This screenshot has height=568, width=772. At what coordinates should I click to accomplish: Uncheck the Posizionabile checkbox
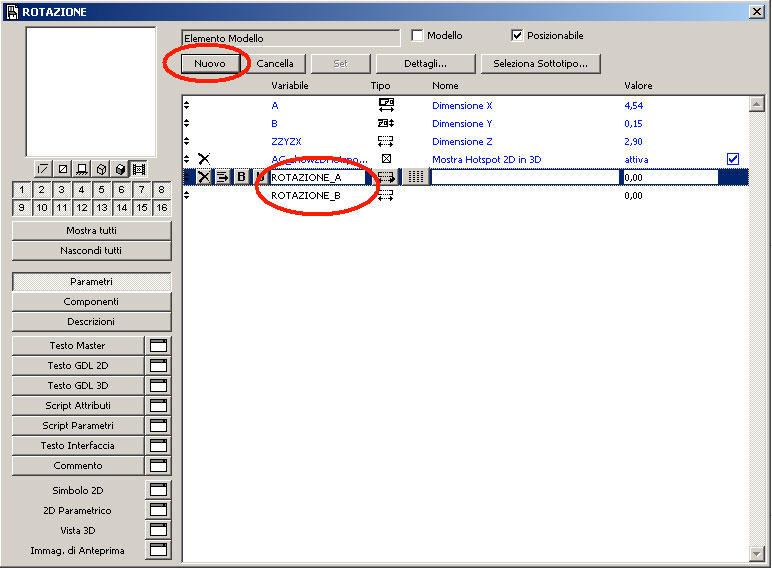click(517, 36)
